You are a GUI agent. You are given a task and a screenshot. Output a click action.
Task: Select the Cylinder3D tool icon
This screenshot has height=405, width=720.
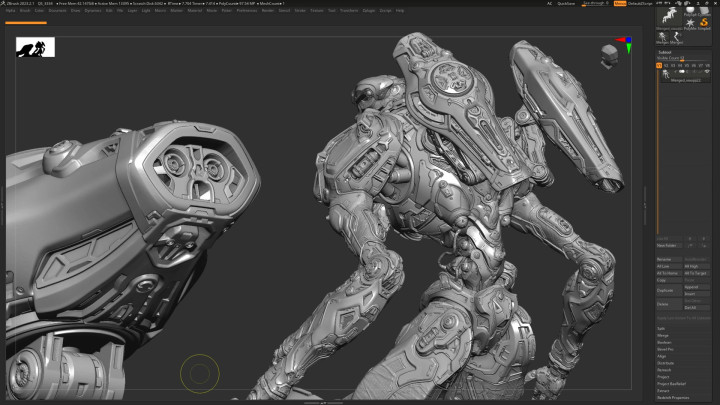[707, 8]
